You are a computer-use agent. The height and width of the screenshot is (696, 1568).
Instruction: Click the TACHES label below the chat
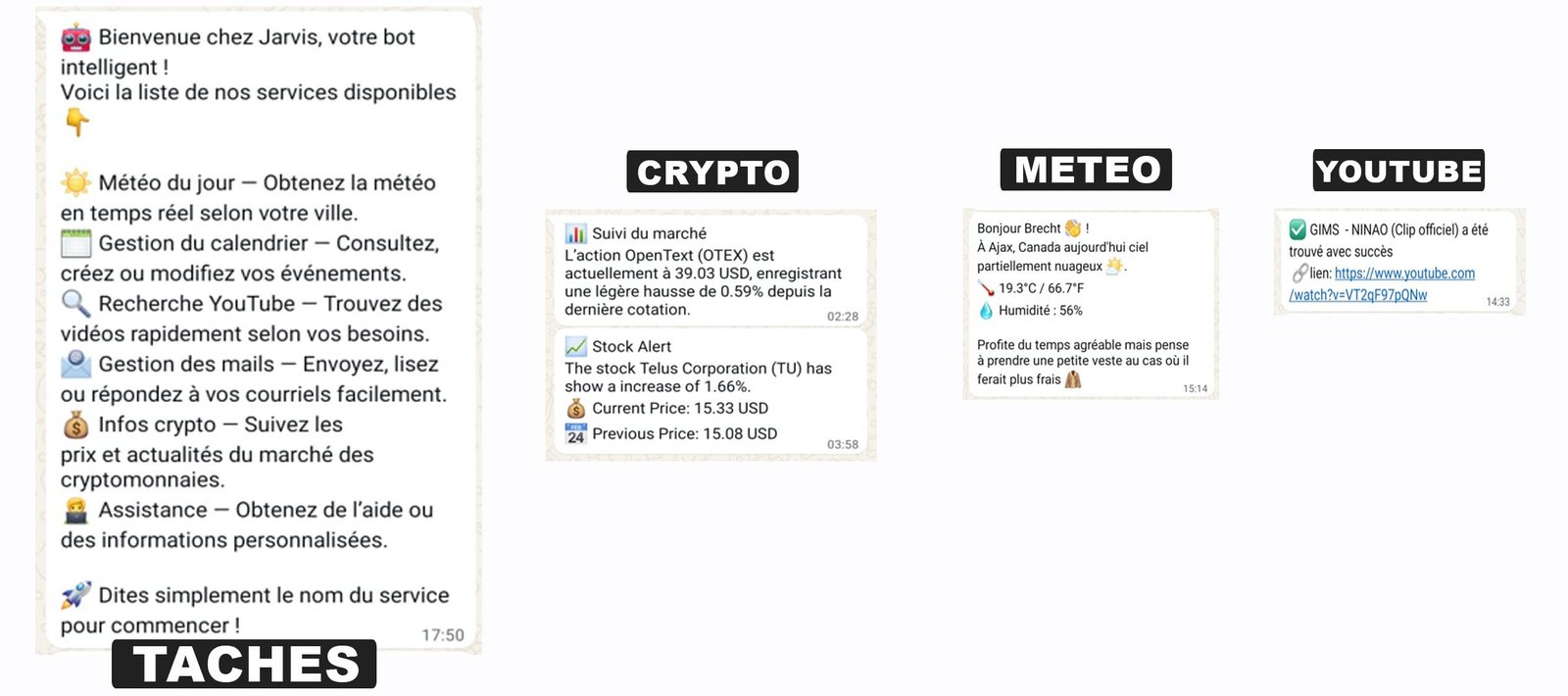coord(245,664)
